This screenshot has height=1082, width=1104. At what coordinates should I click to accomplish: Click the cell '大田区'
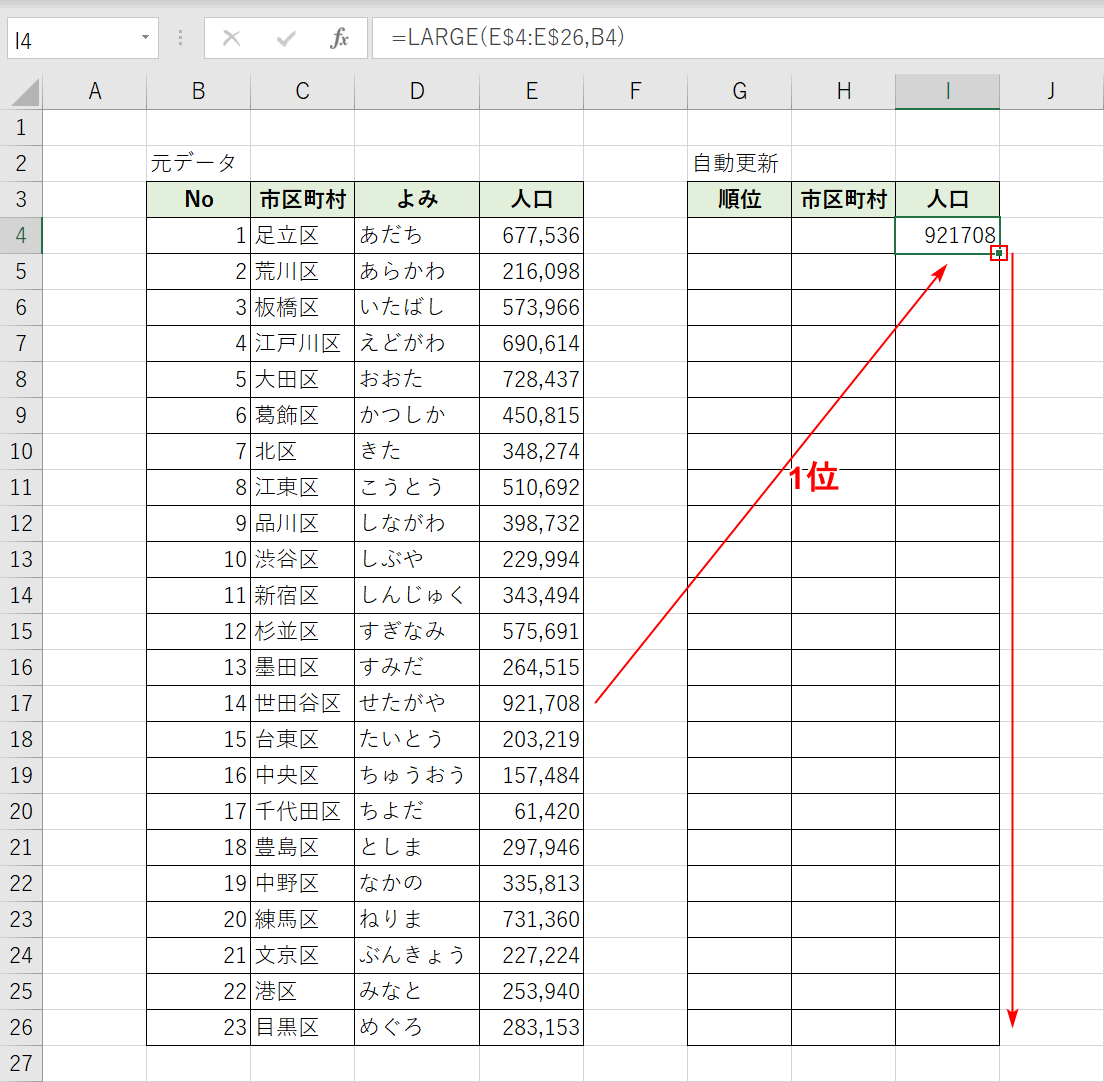click(x=302, y=379)
